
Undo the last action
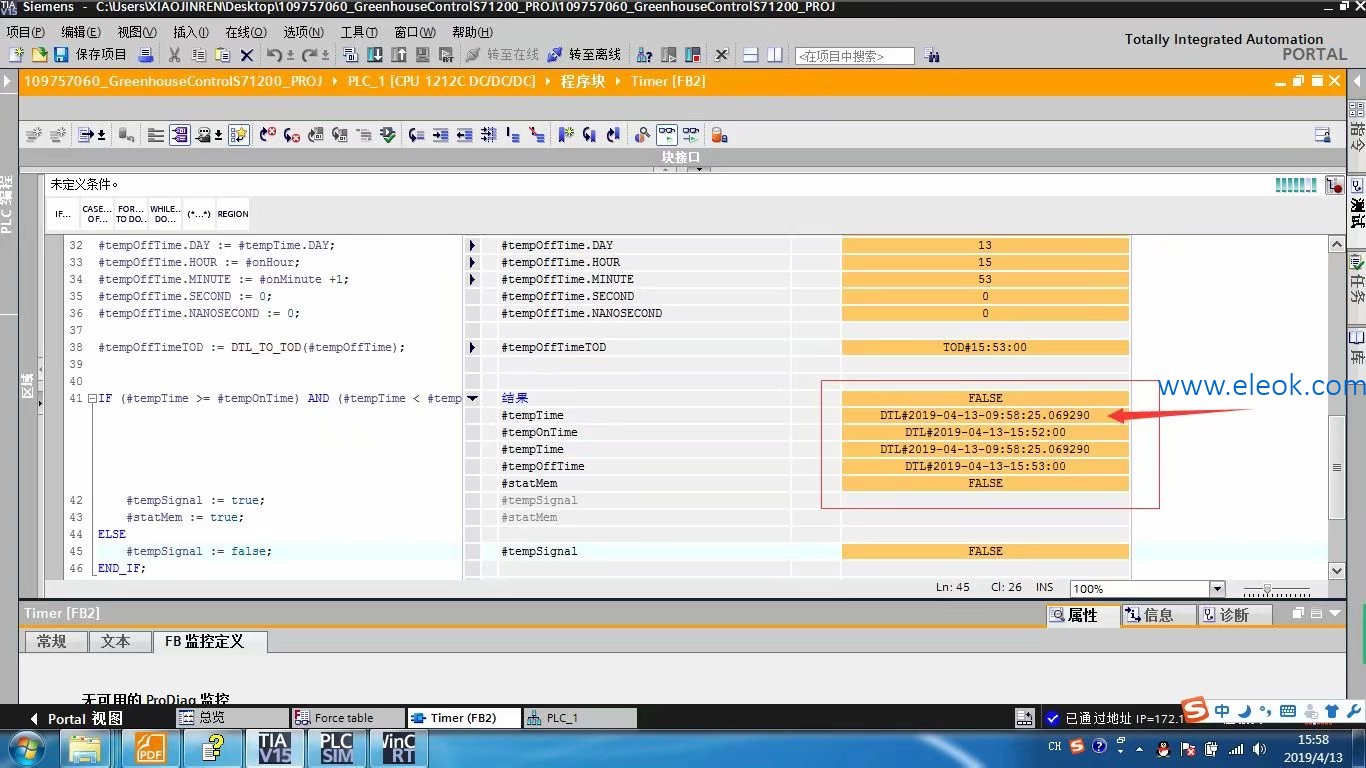tap(275, 55)
